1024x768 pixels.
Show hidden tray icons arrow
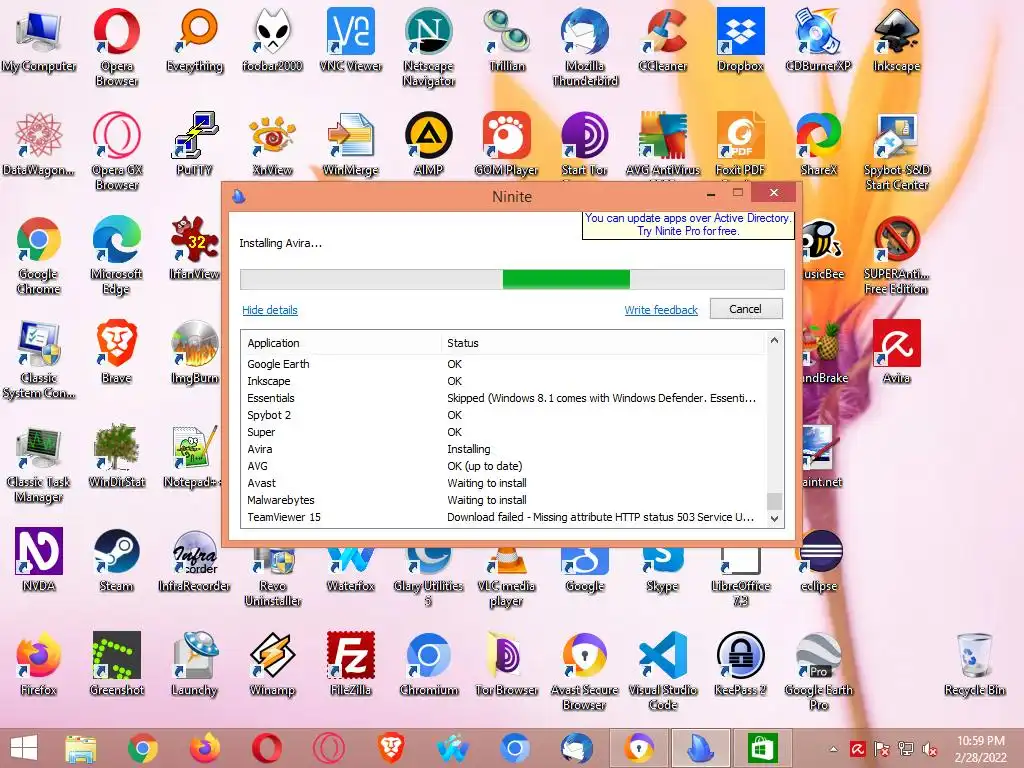point(833,749)
